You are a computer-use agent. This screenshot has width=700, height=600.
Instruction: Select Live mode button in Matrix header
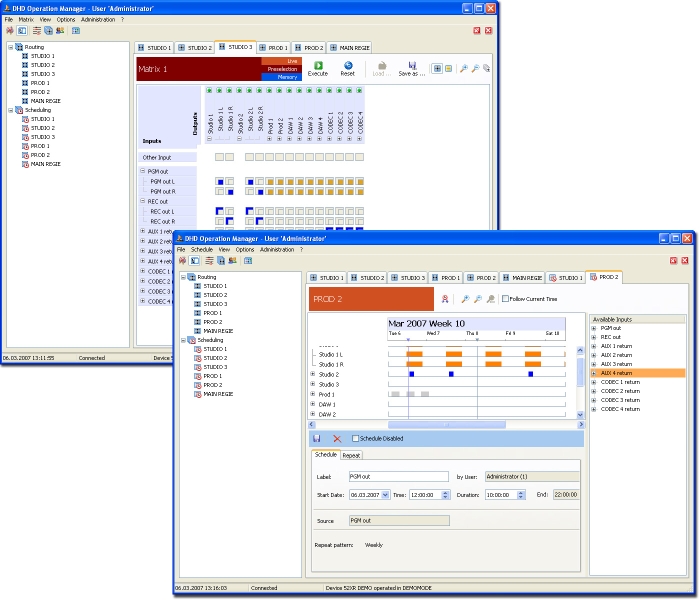point(281,61)
